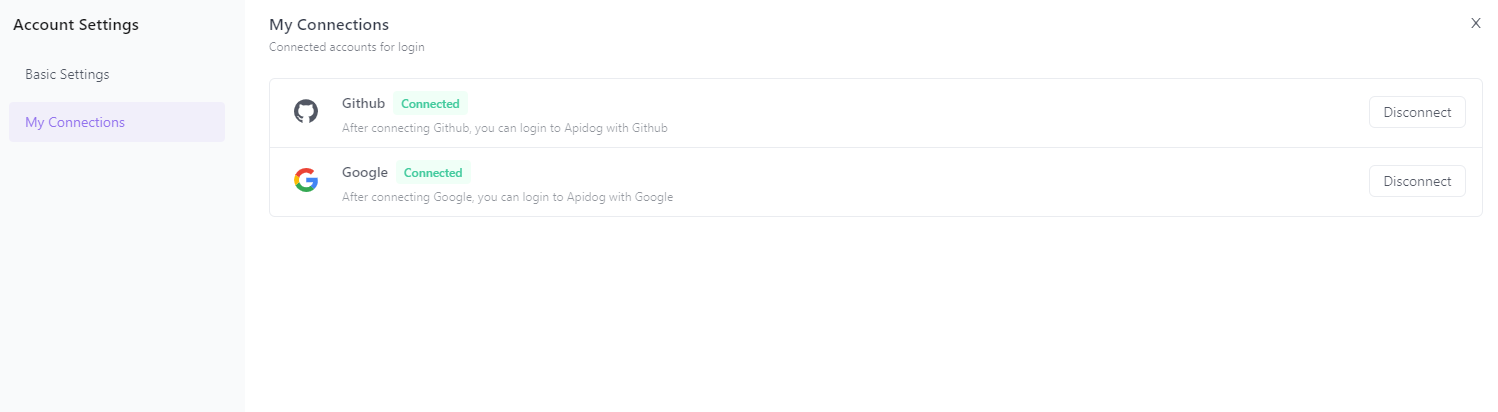Click the Google multicolor G logo

coord(306,180)
